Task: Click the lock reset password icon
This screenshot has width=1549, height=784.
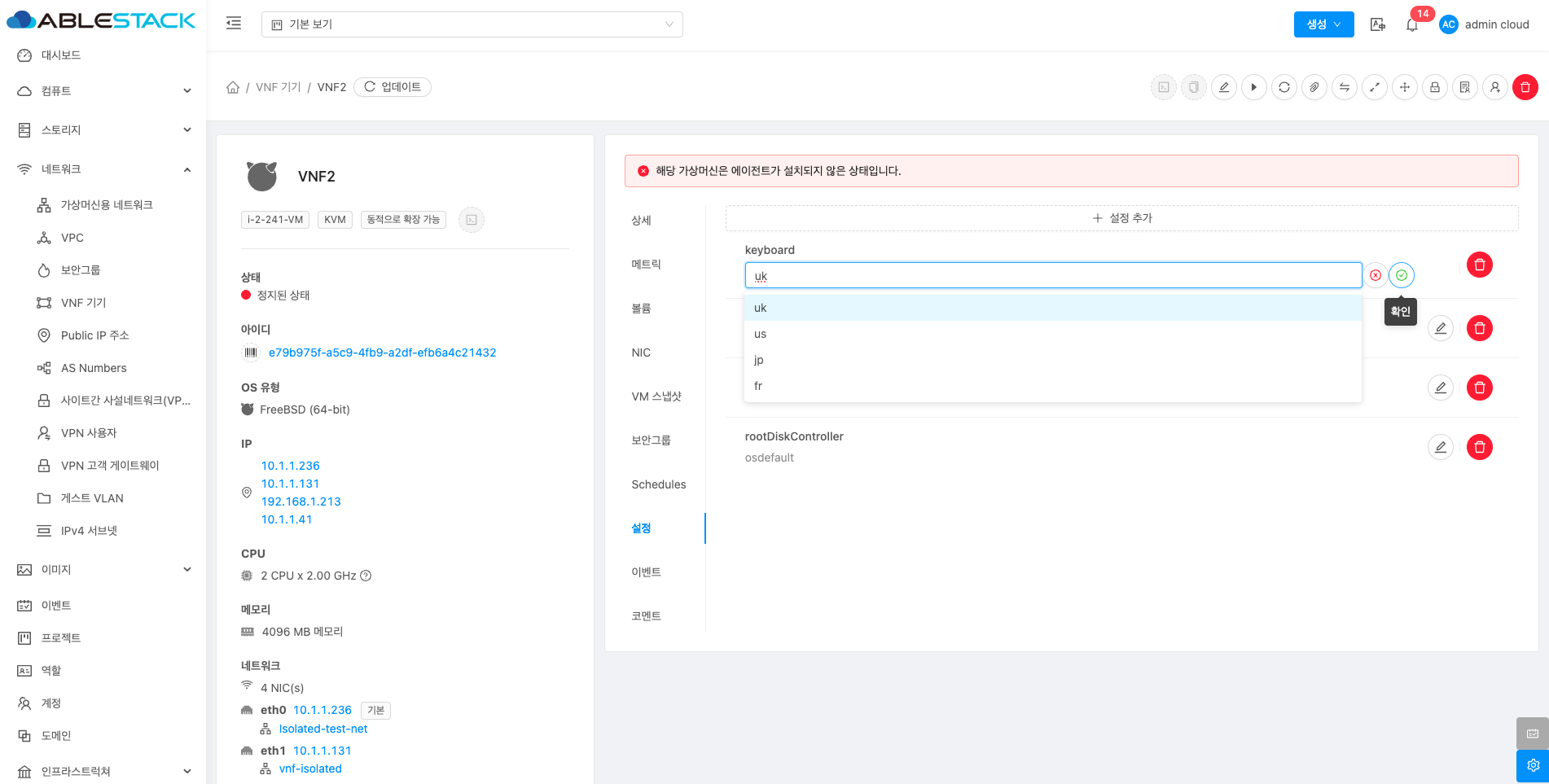Action: pyautogui.click(x=1434, y=87)
